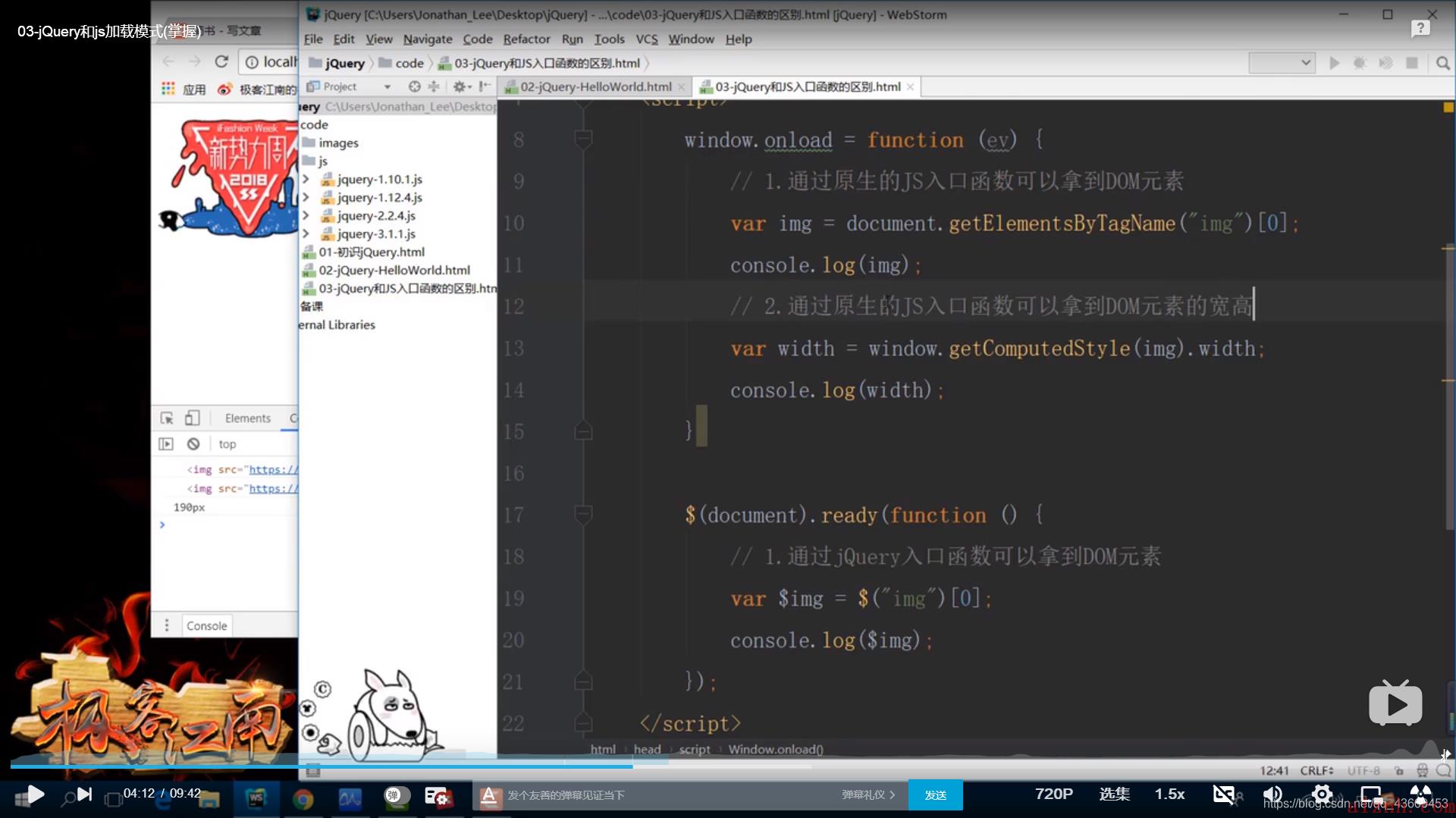This screenshot has width=1456, height=818.
Task: Open Search Everywhere magnifier icon
Action: tap(1443, 63)
